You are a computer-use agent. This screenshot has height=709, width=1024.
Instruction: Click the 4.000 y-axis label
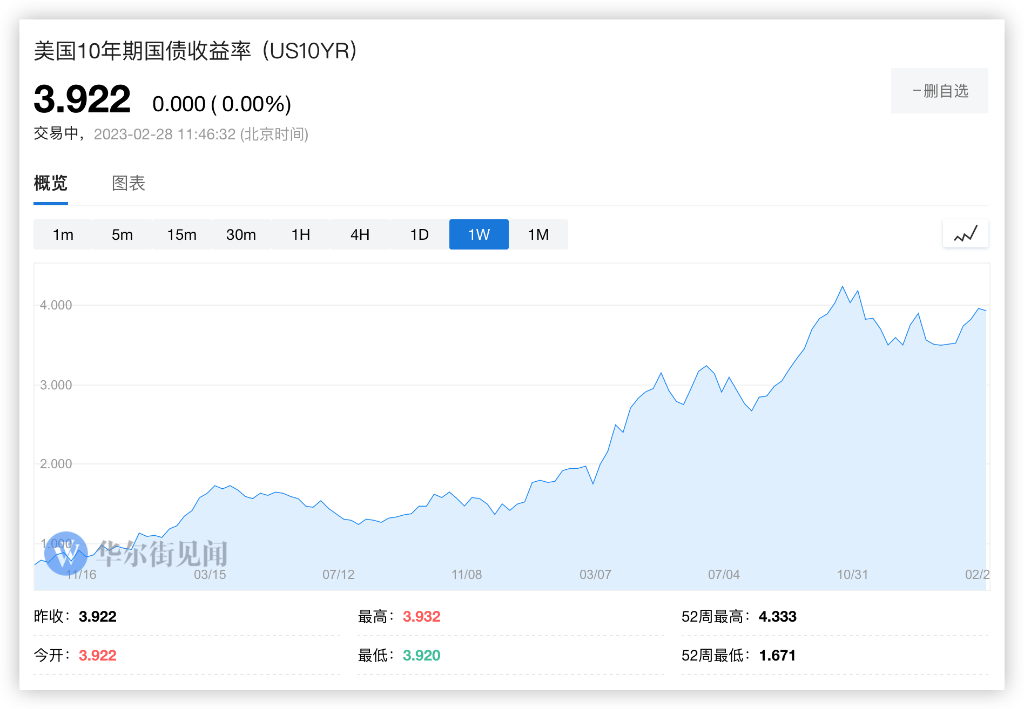tap(56, 306)
